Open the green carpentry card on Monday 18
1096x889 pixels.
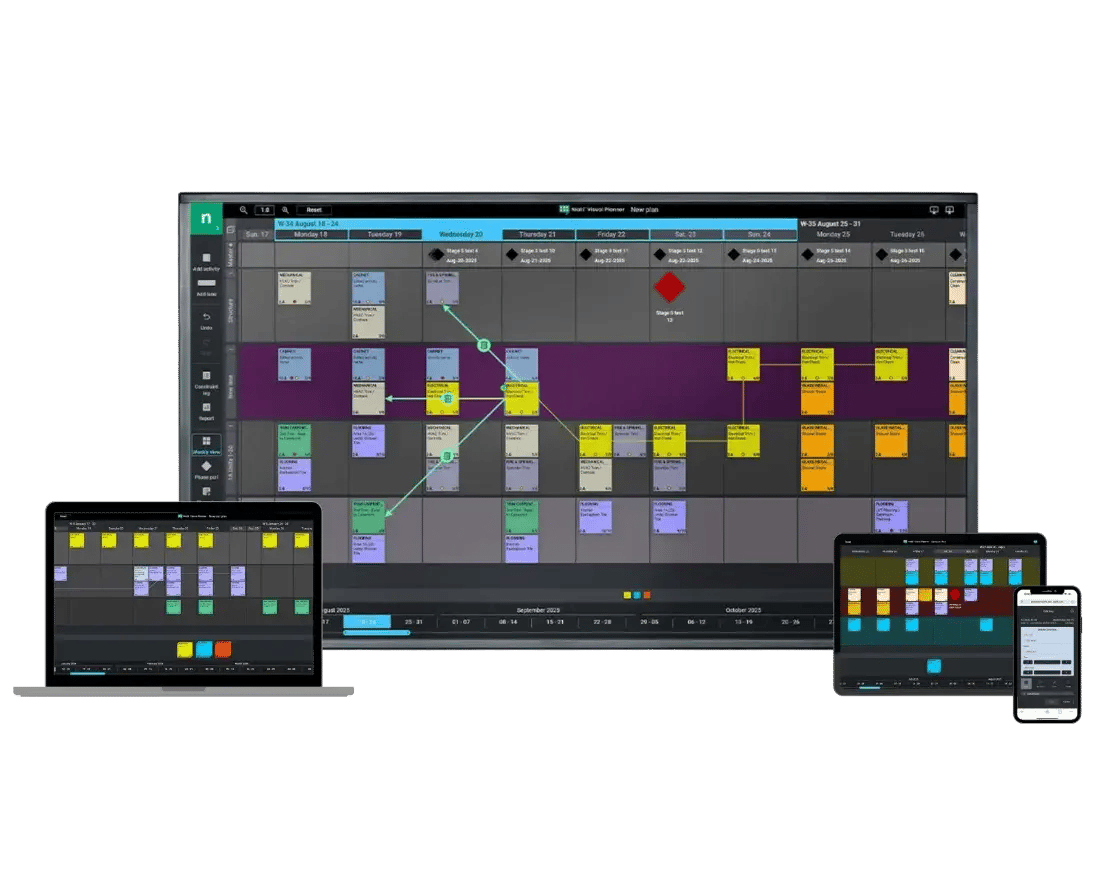pyautogui.click(x=294, y=441)
